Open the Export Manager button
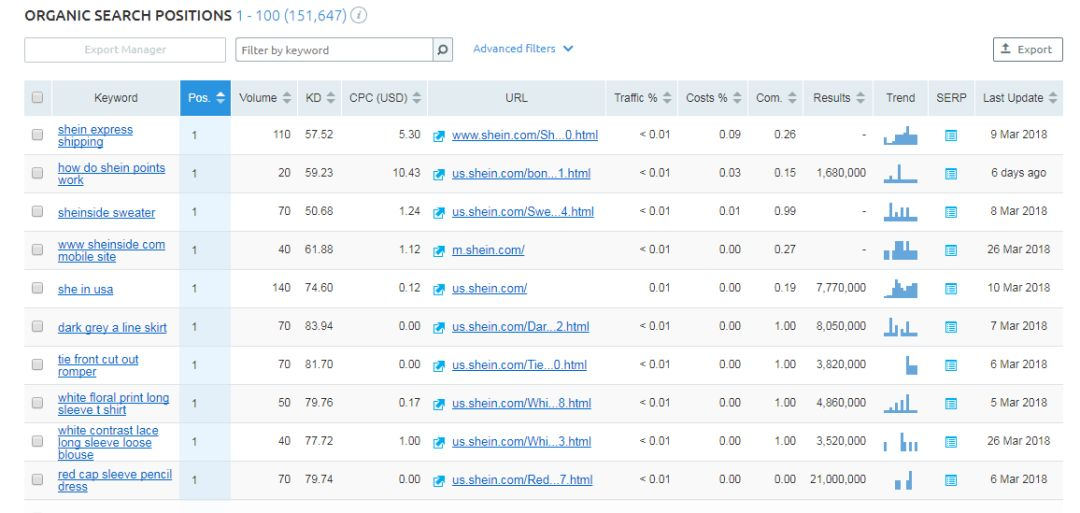 pos(125,50)
